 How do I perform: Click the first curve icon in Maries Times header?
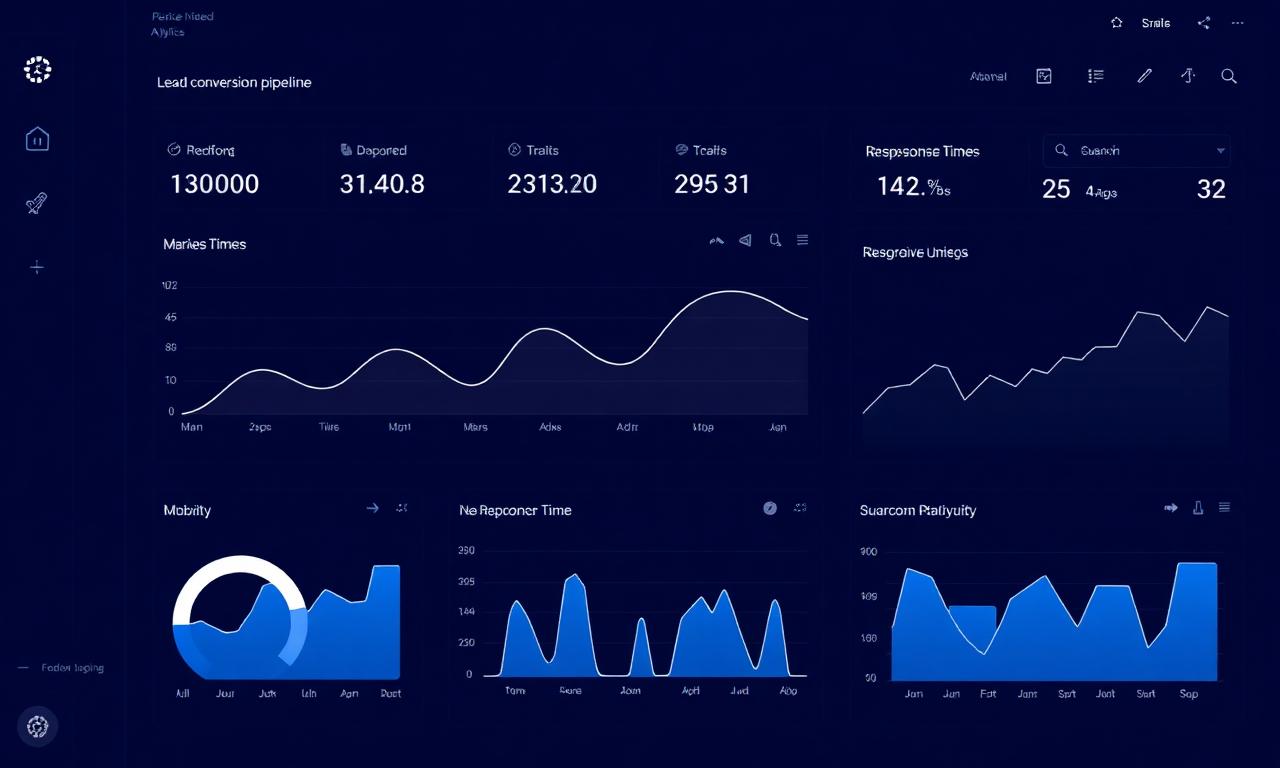pos(716,241)
